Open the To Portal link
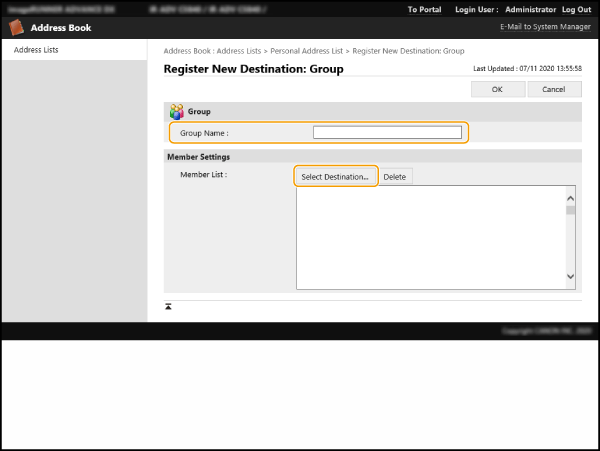Screen dimensions: 600x451 pos(424,10)
